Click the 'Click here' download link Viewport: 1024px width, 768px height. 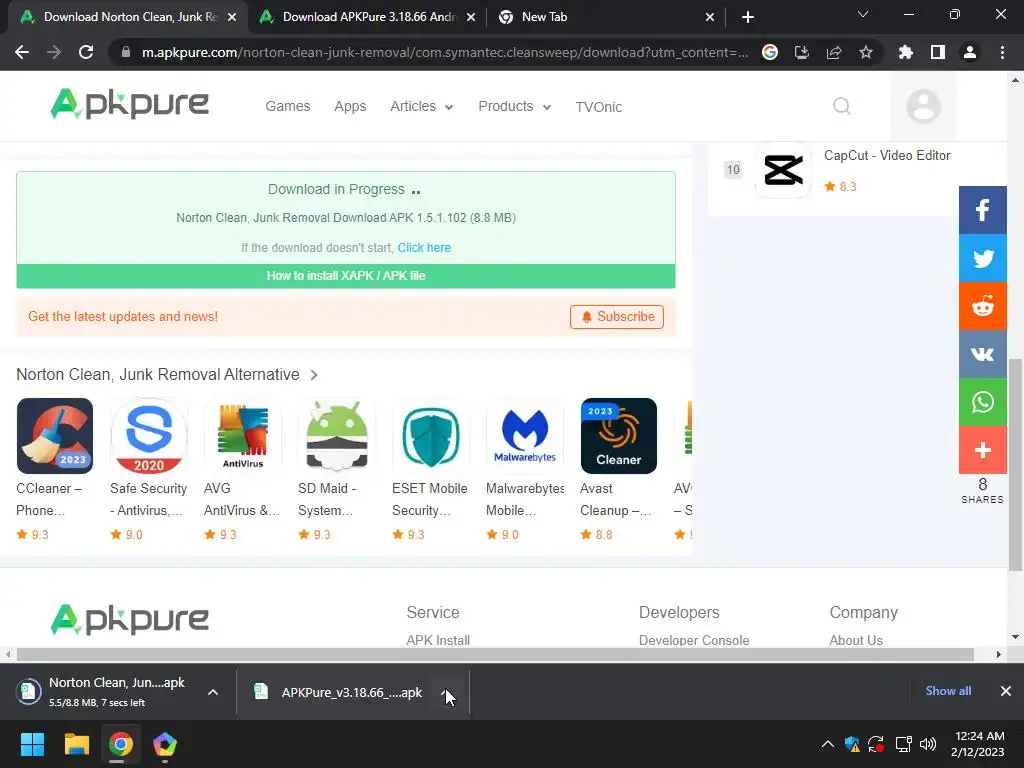(424, 248)
